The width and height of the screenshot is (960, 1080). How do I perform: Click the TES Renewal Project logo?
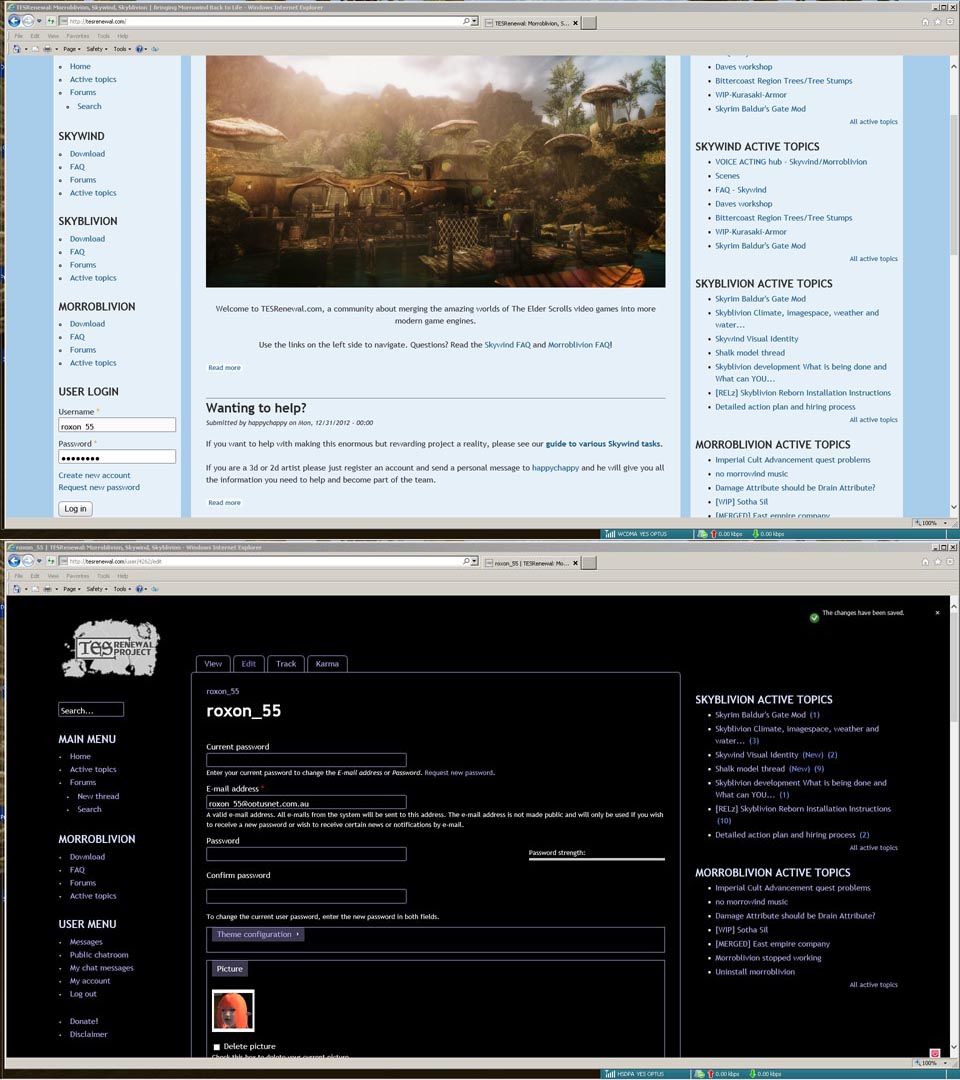tap(111, 648)
